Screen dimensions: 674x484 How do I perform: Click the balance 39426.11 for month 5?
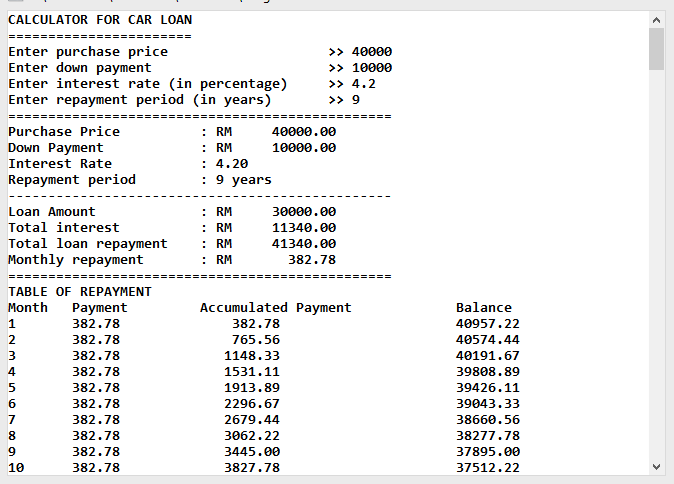click(488, 387)
